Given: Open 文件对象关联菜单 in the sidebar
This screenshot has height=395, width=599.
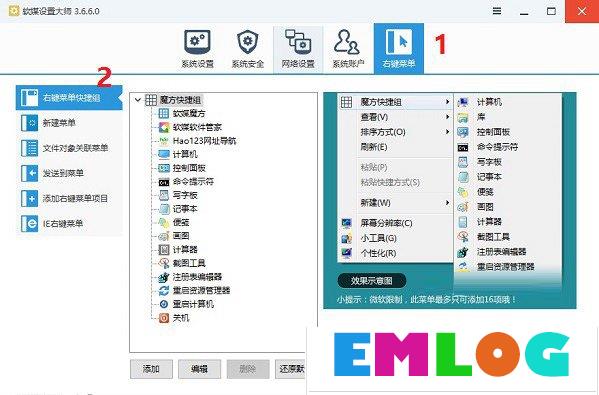Looking at the screenshot, I should [x=69, y=148].
